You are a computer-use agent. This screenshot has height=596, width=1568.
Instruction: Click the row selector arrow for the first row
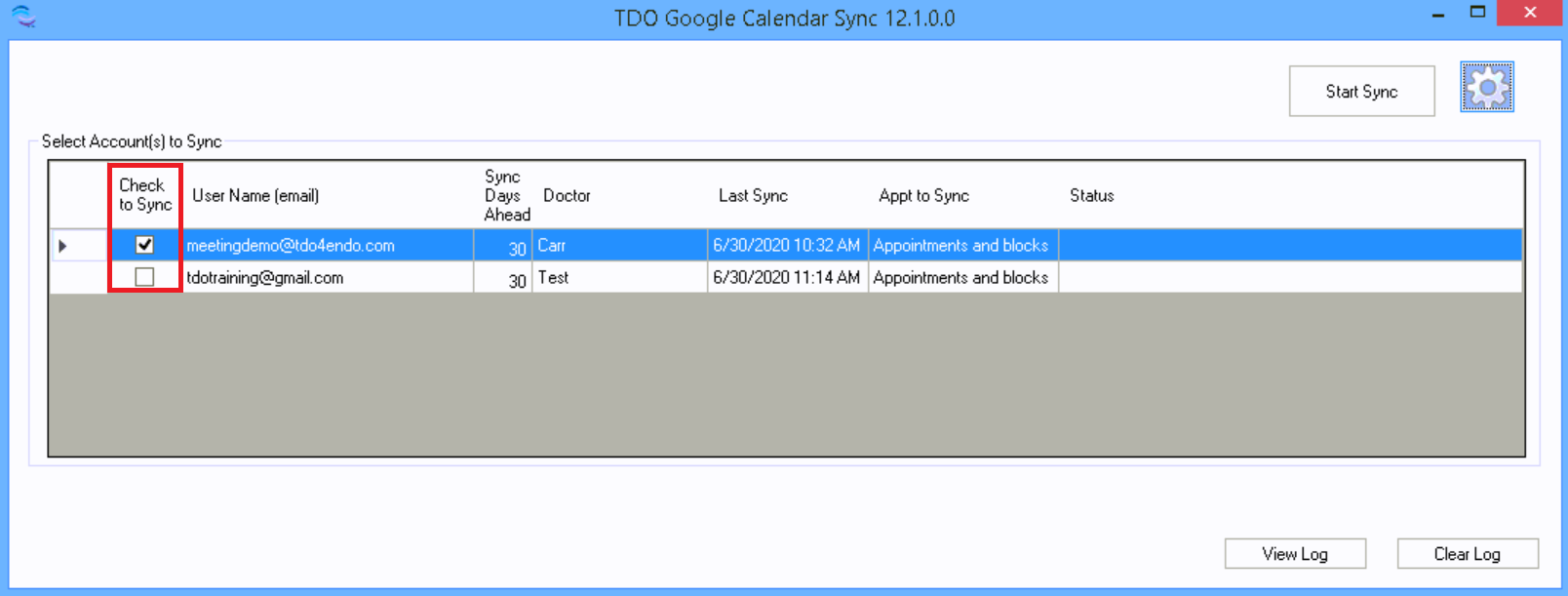click(63, 246)
